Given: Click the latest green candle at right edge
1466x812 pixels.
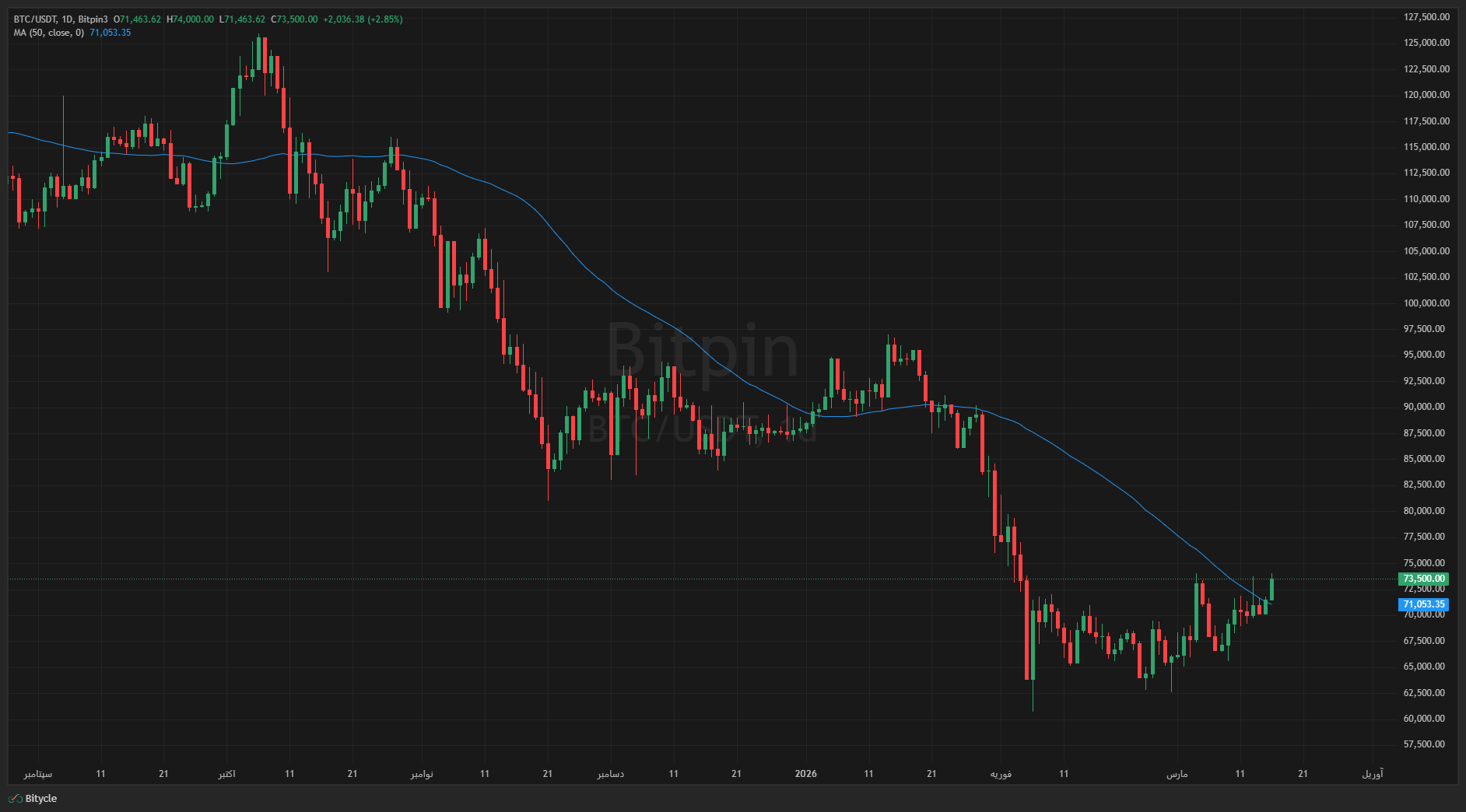Looking at the screenshot, I should click(x=1271, y=589).
